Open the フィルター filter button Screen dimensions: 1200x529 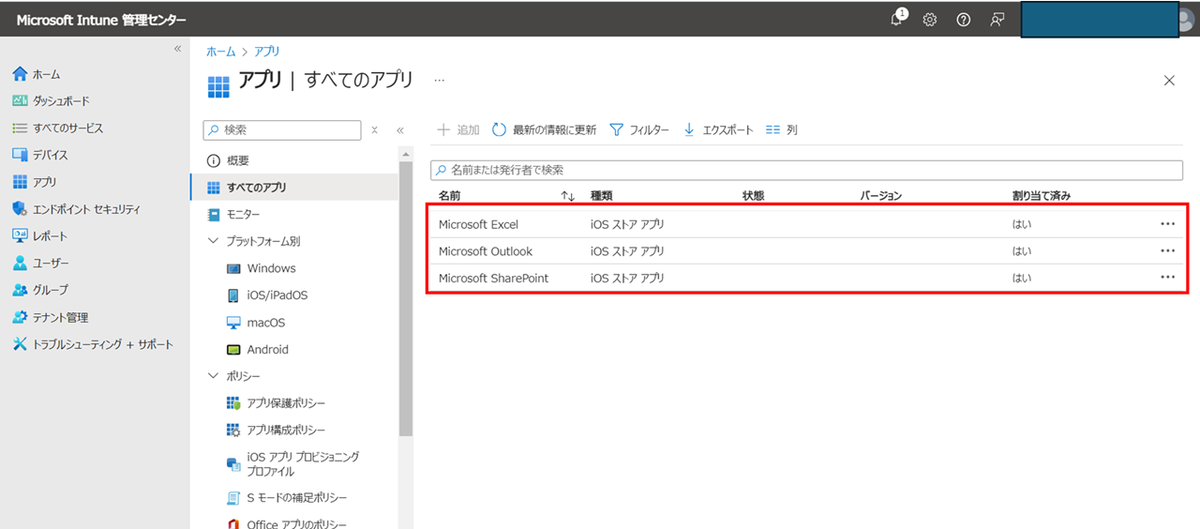639,130
